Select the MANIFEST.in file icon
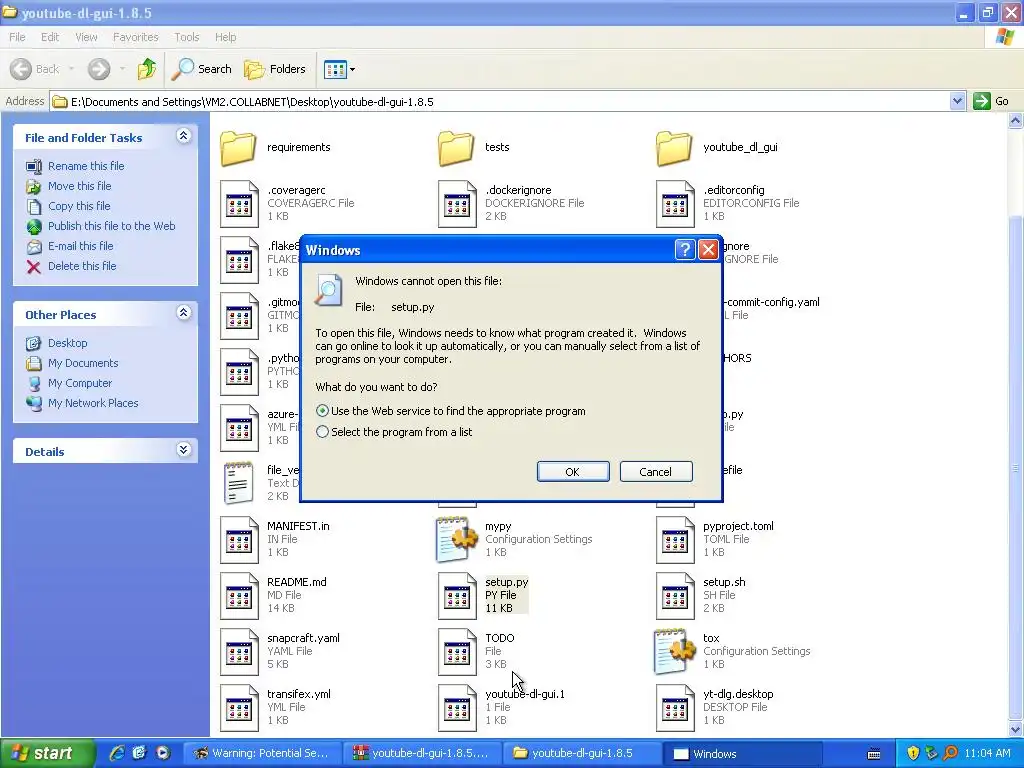 pos(239,539)
